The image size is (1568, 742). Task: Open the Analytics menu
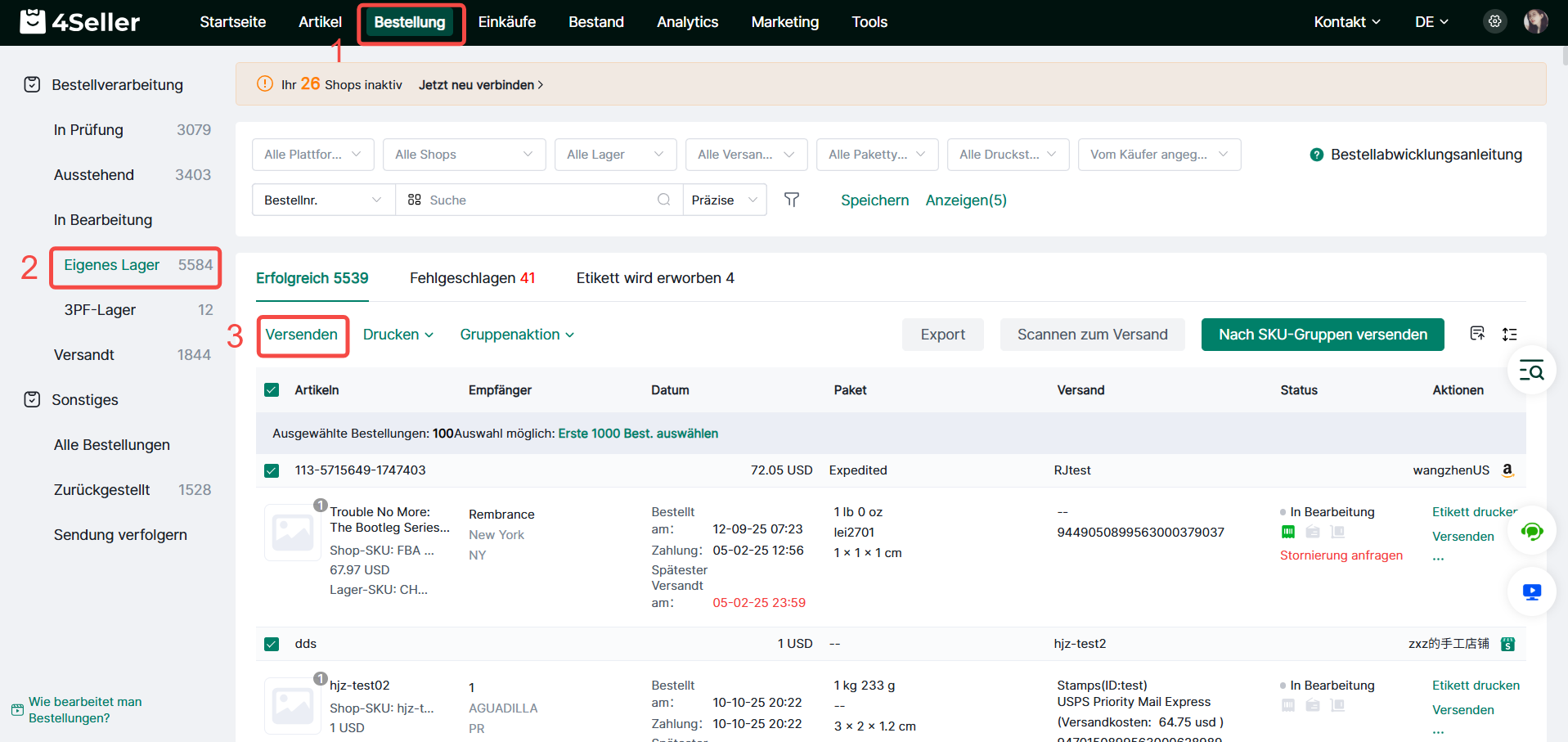click(687, 22)
